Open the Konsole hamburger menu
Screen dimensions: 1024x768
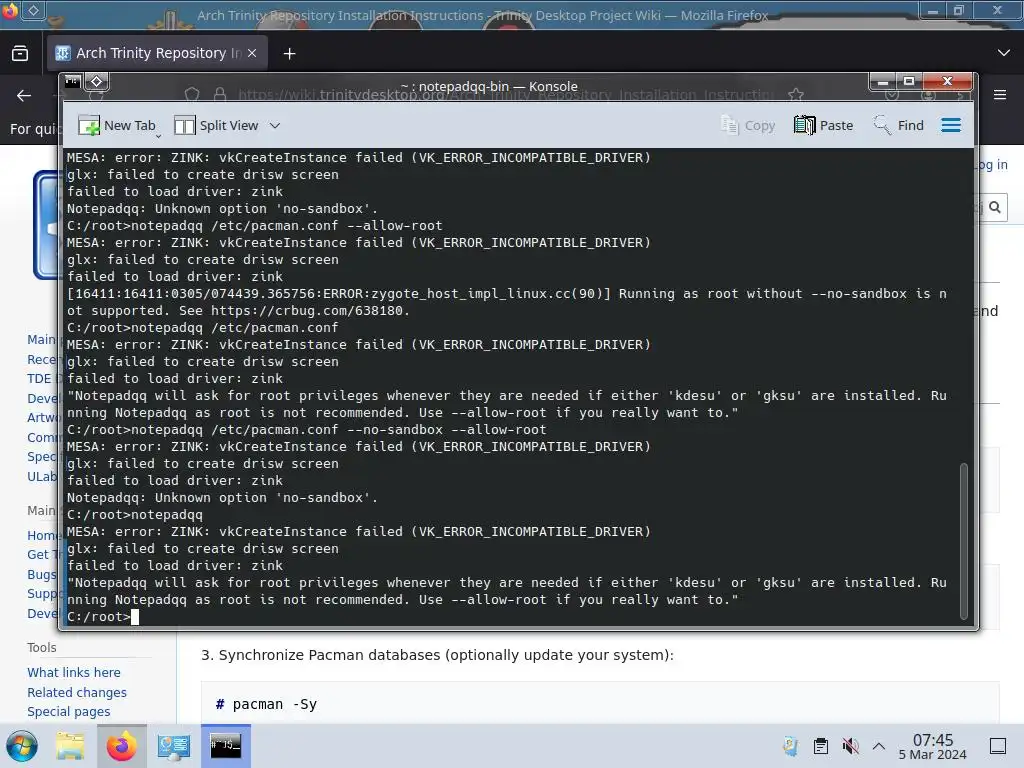[951, 125]
